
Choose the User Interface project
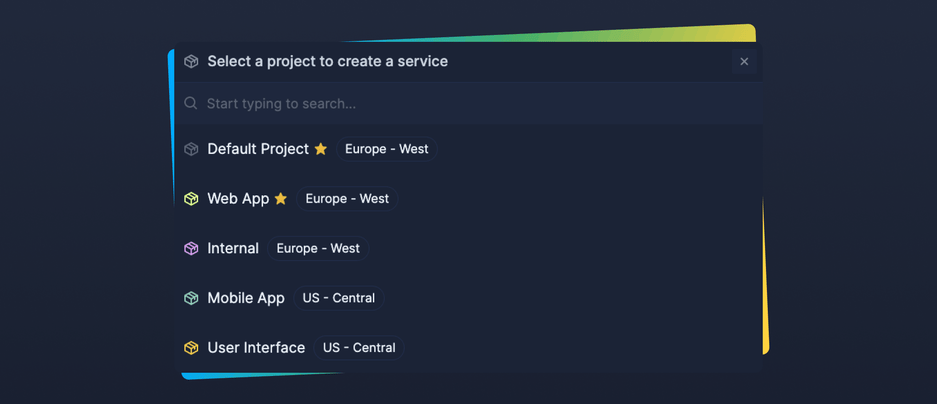click(468, 347)
